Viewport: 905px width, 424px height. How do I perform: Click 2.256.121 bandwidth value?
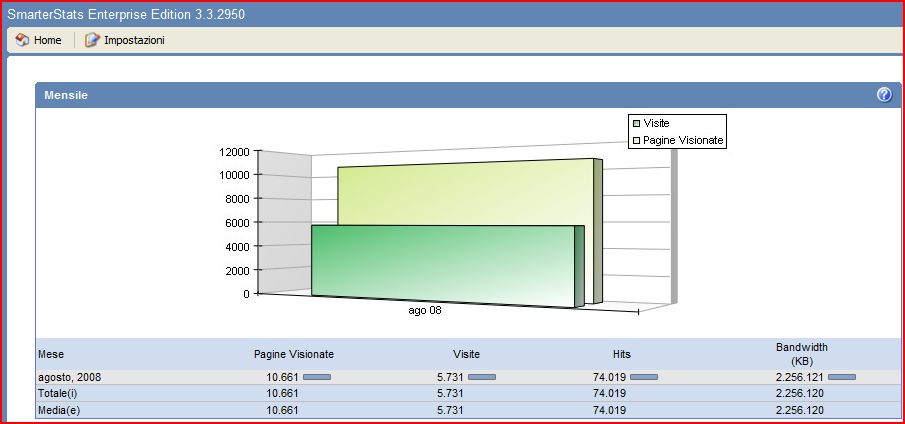(799, 377)
